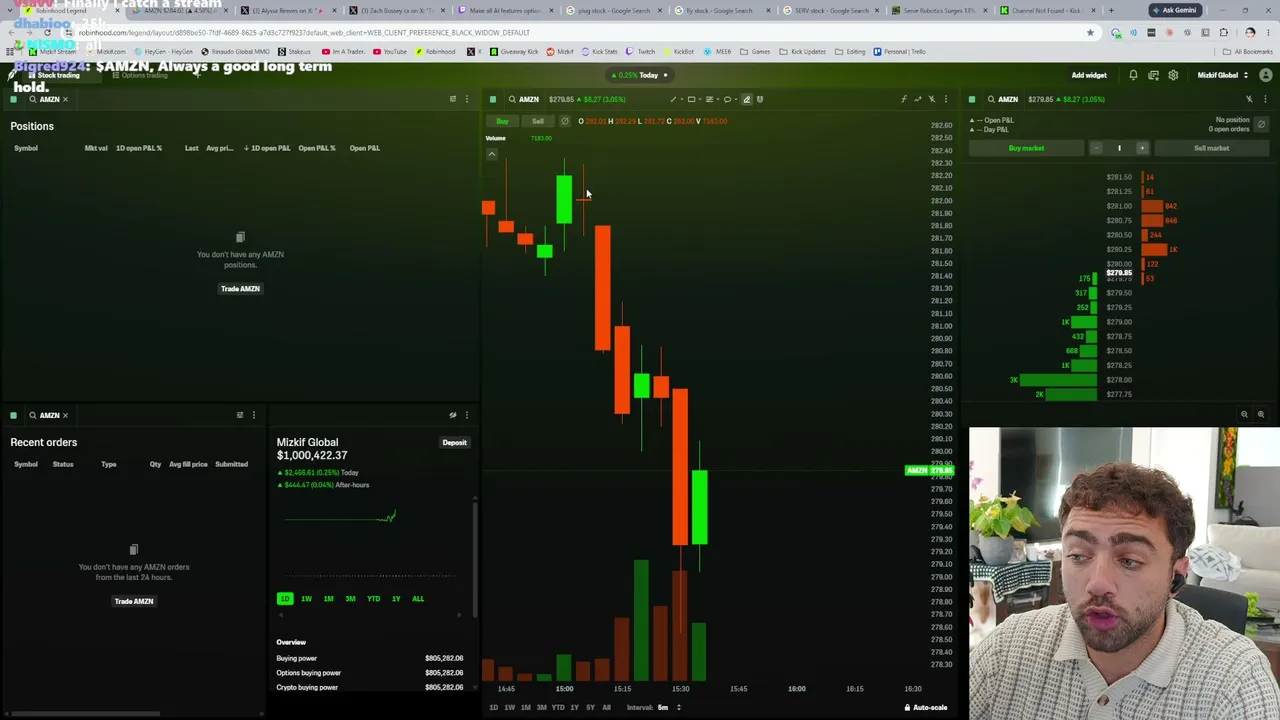This screenshot has width=1280, height=720.
Task: Click the green link-color square in Positions widget
Action: (x=13, y=99)
